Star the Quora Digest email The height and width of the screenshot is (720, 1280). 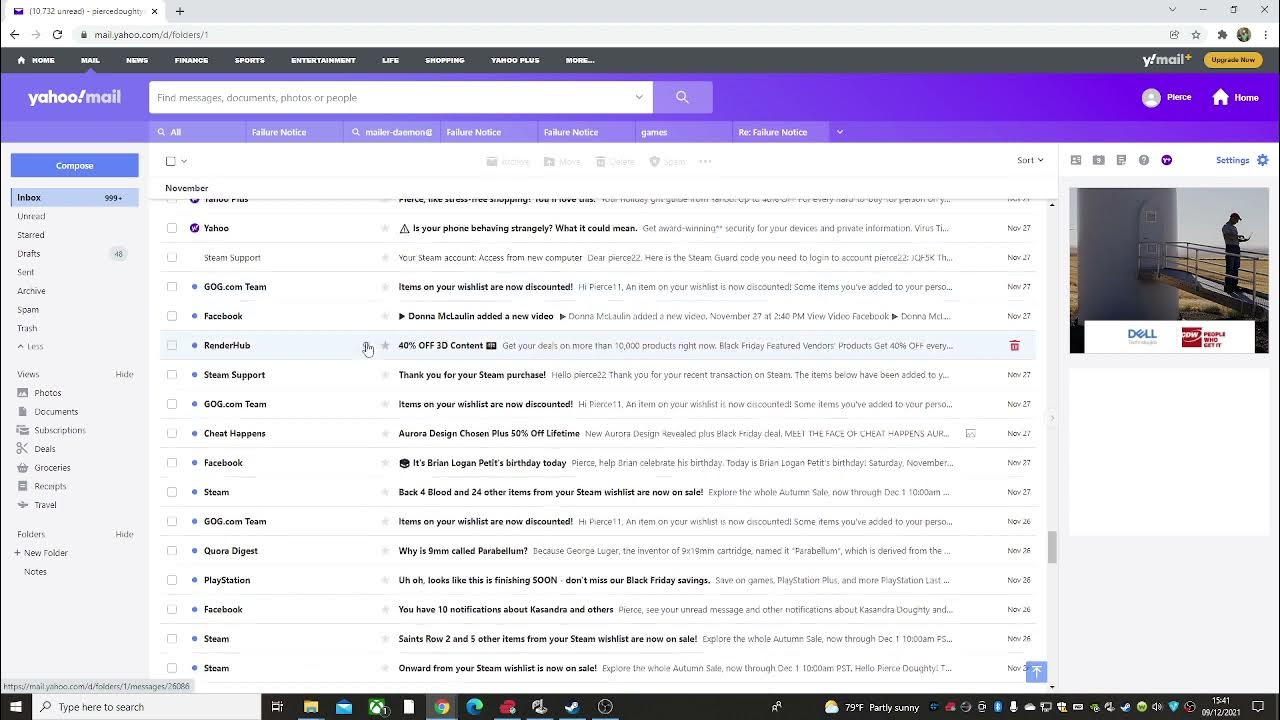click(385, 551)
